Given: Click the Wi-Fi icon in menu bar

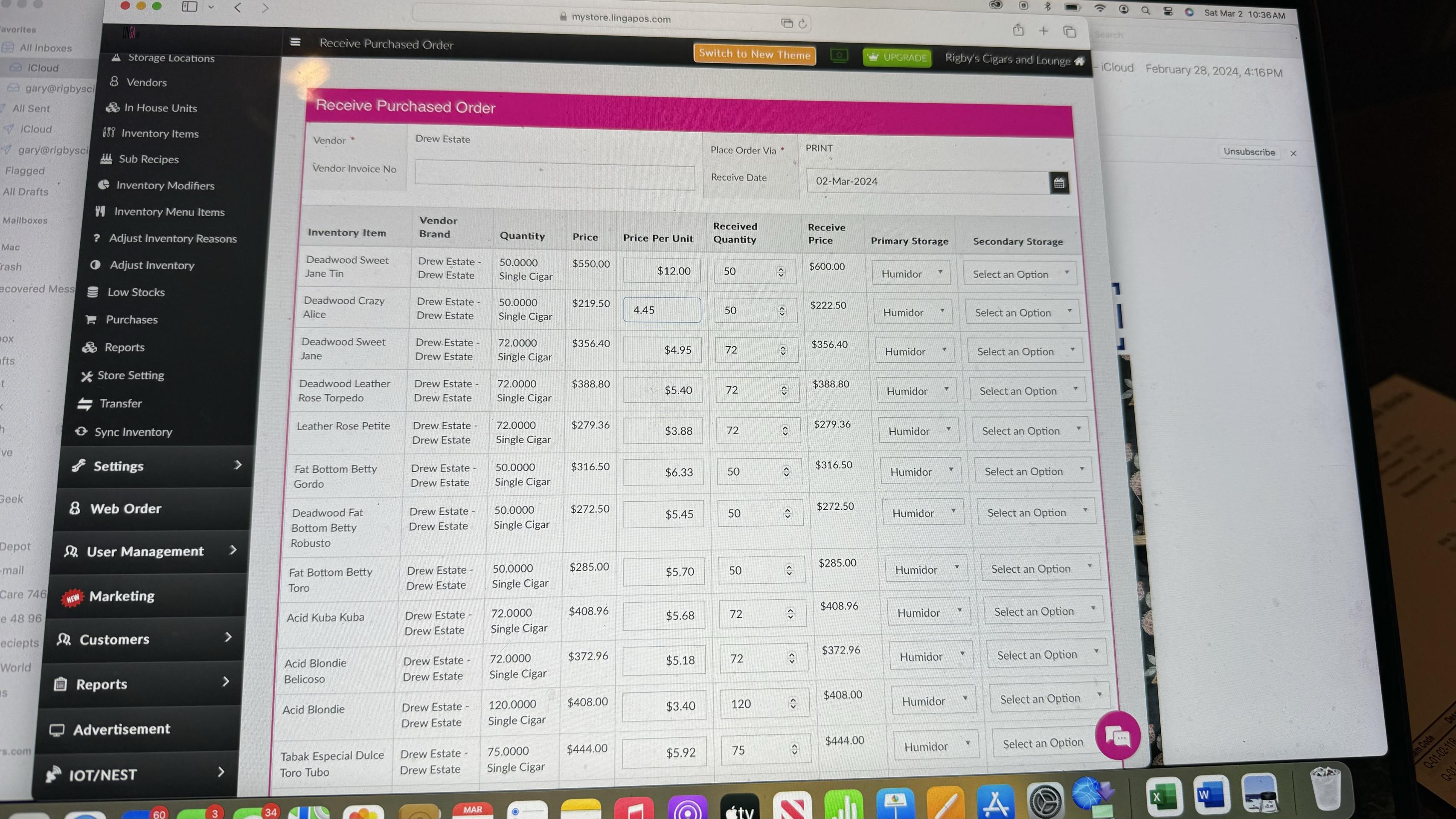Looking at the screenshot, I should [1099, 9].
